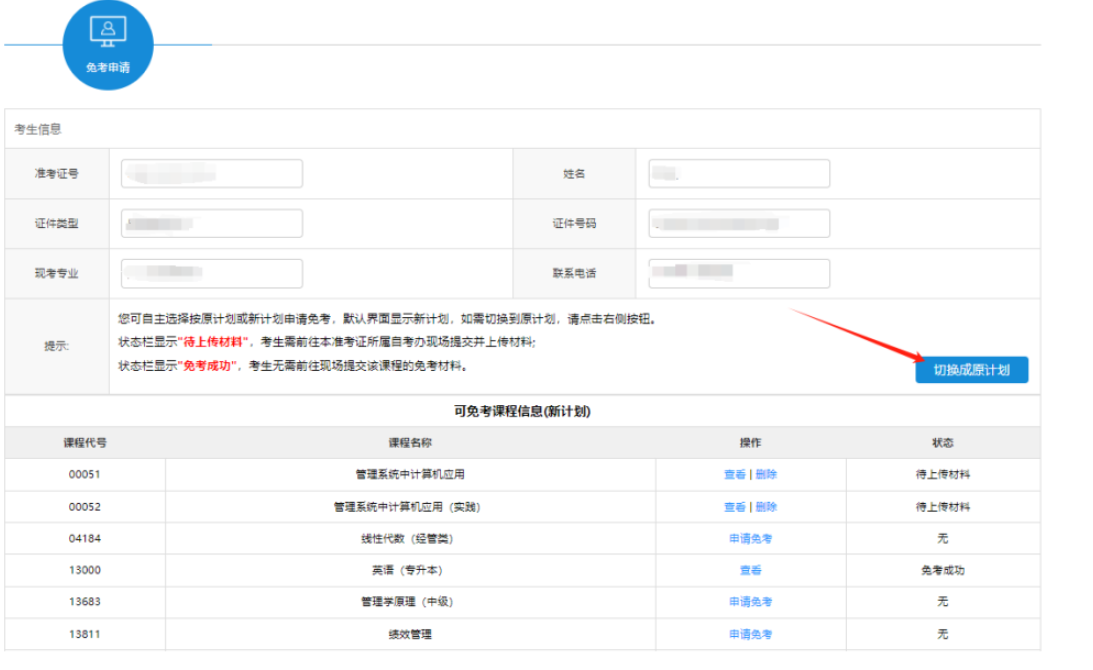Viewport: 1093px width, 670px height.
Task: Apply 申请免考 for 管理学原理（中级）
Action: (x=750, y=602)
